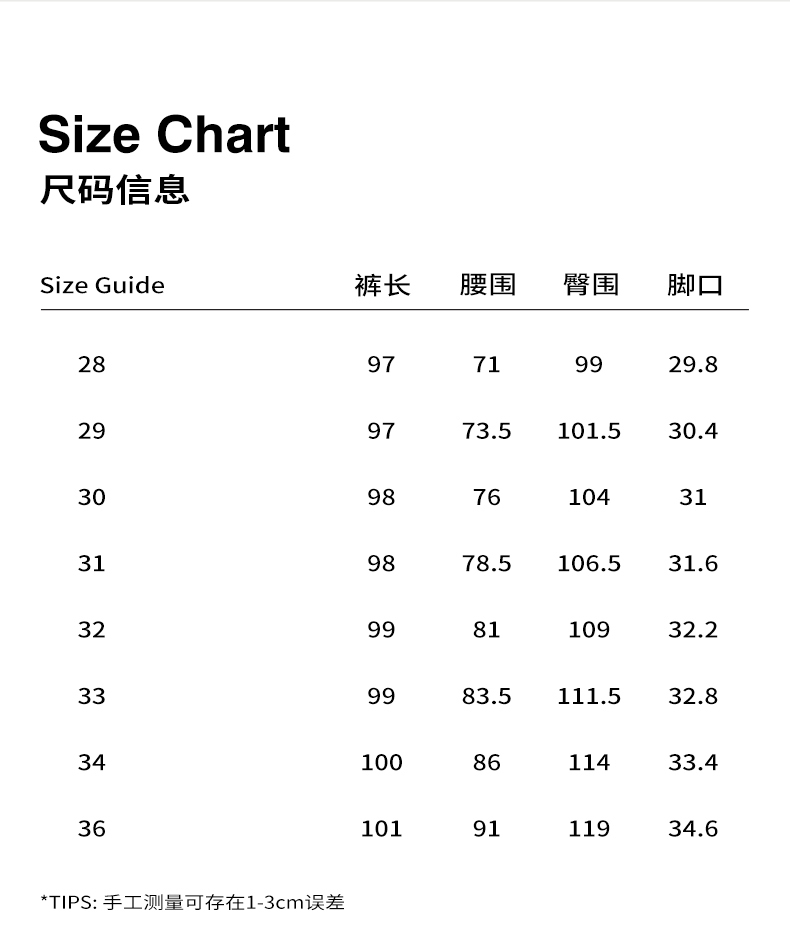Click the "Size Chart" heading
The image size is (790, 947).
(164, 135)
